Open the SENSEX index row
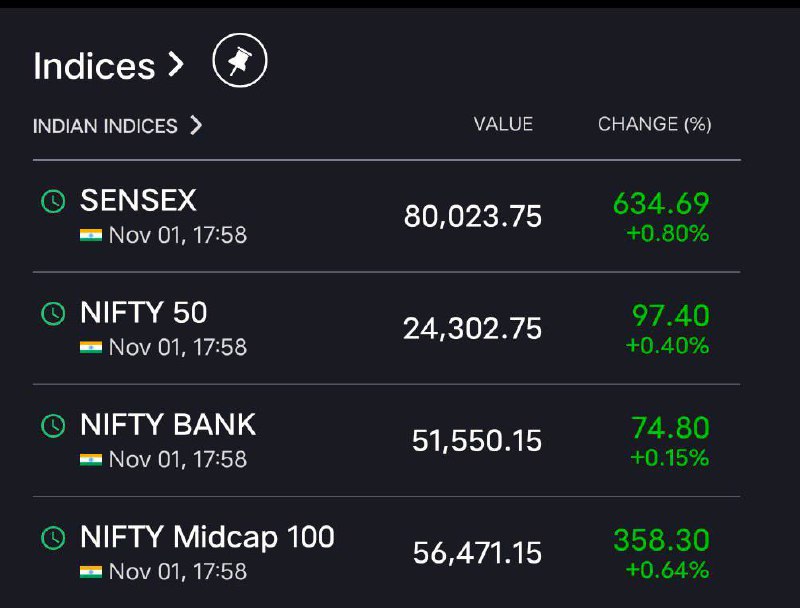This screenshot has width=800, height=608. point(387,216)
